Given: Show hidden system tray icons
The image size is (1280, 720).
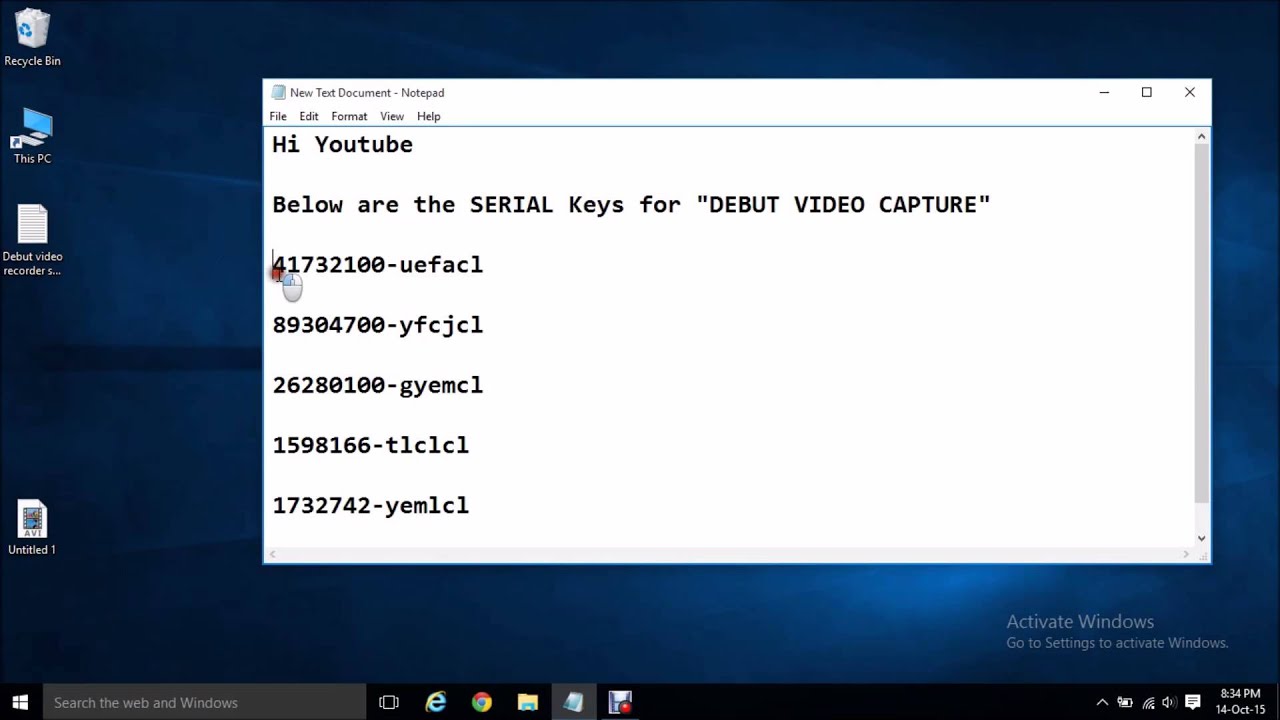Looking at the screenshot, I should [1102, 703].
